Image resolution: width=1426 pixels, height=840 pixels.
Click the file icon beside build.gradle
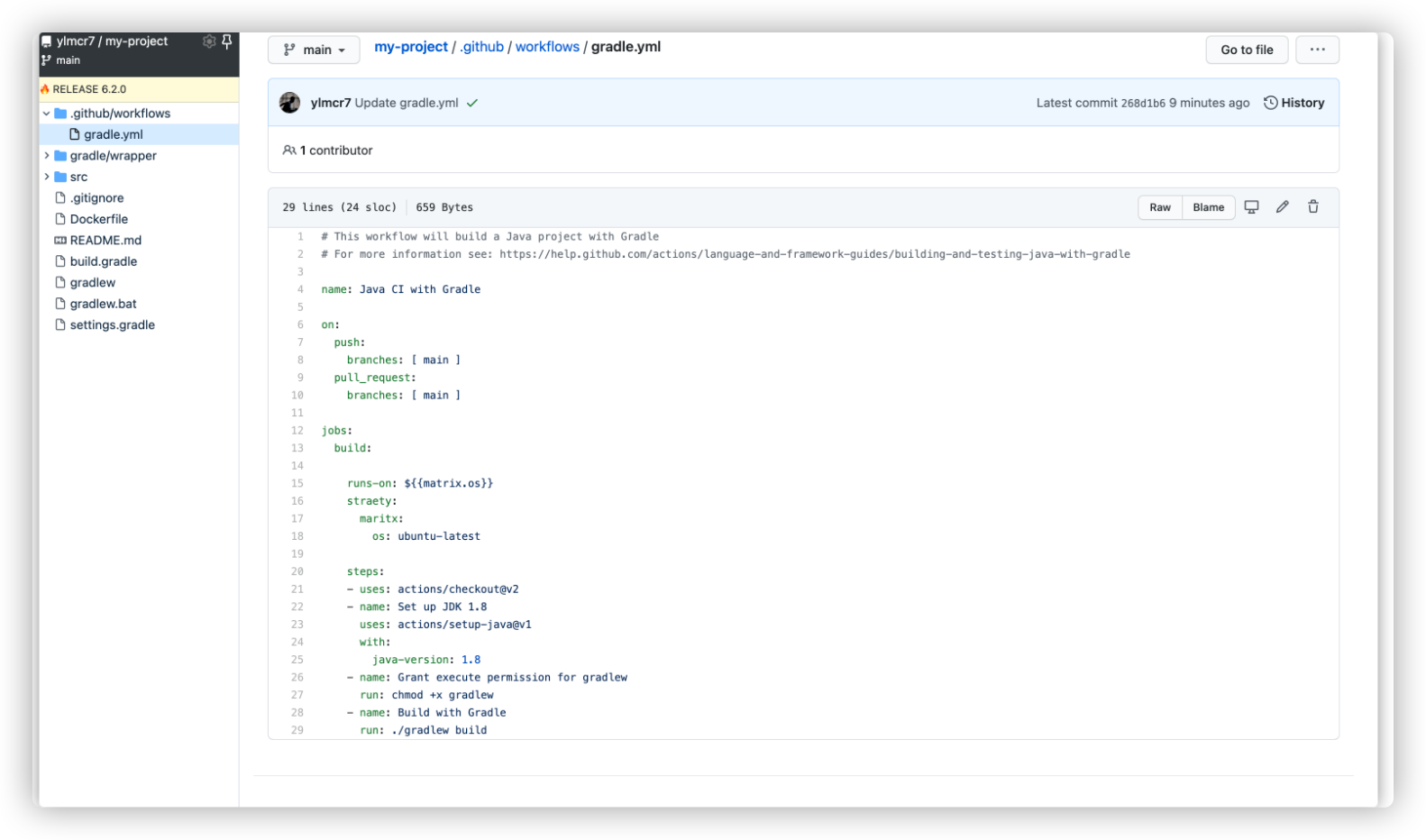(60, 261)
